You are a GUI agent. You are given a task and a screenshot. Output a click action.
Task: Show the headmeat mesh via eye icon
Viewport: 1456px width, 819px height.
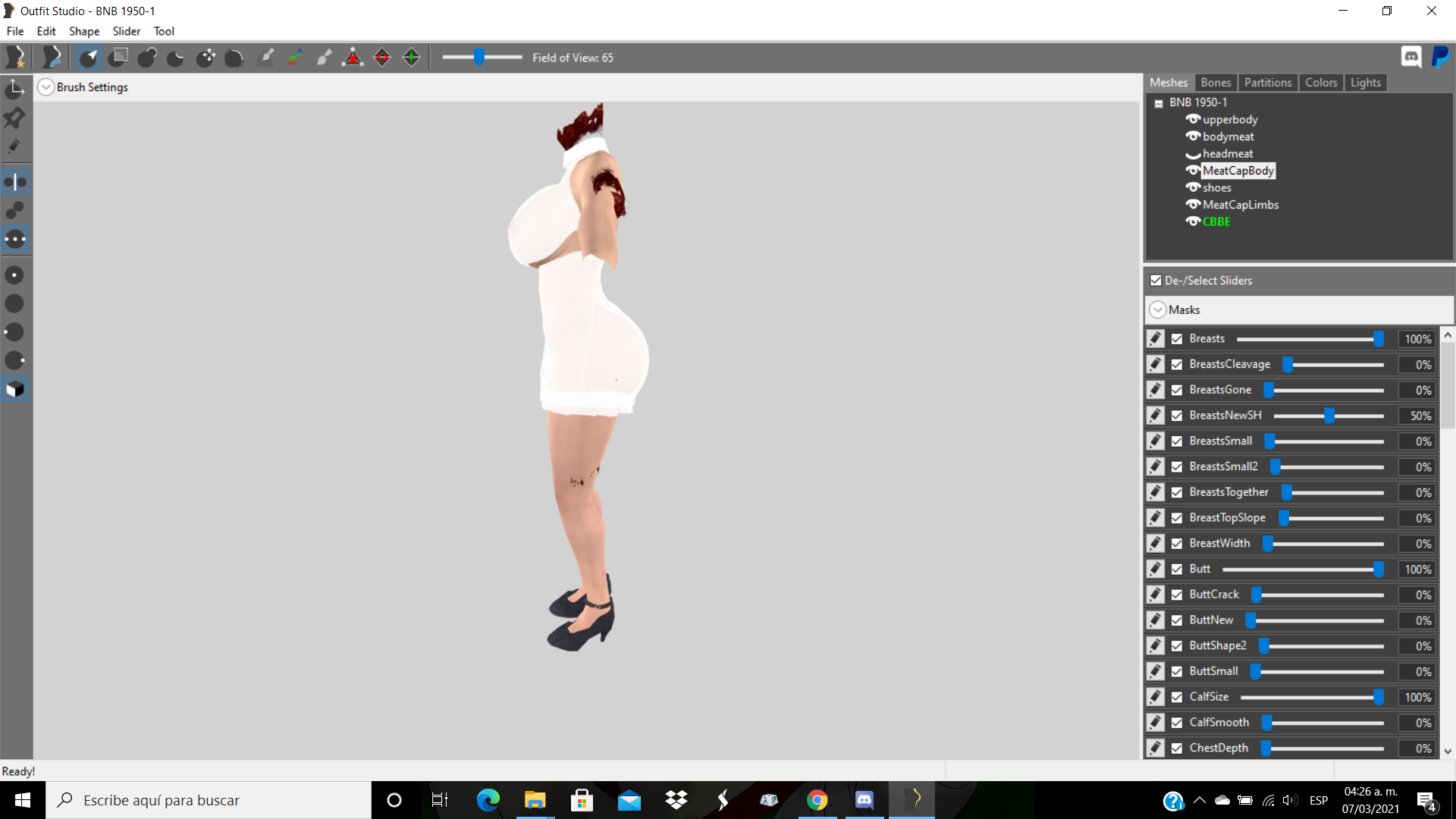coord(1193,154)
